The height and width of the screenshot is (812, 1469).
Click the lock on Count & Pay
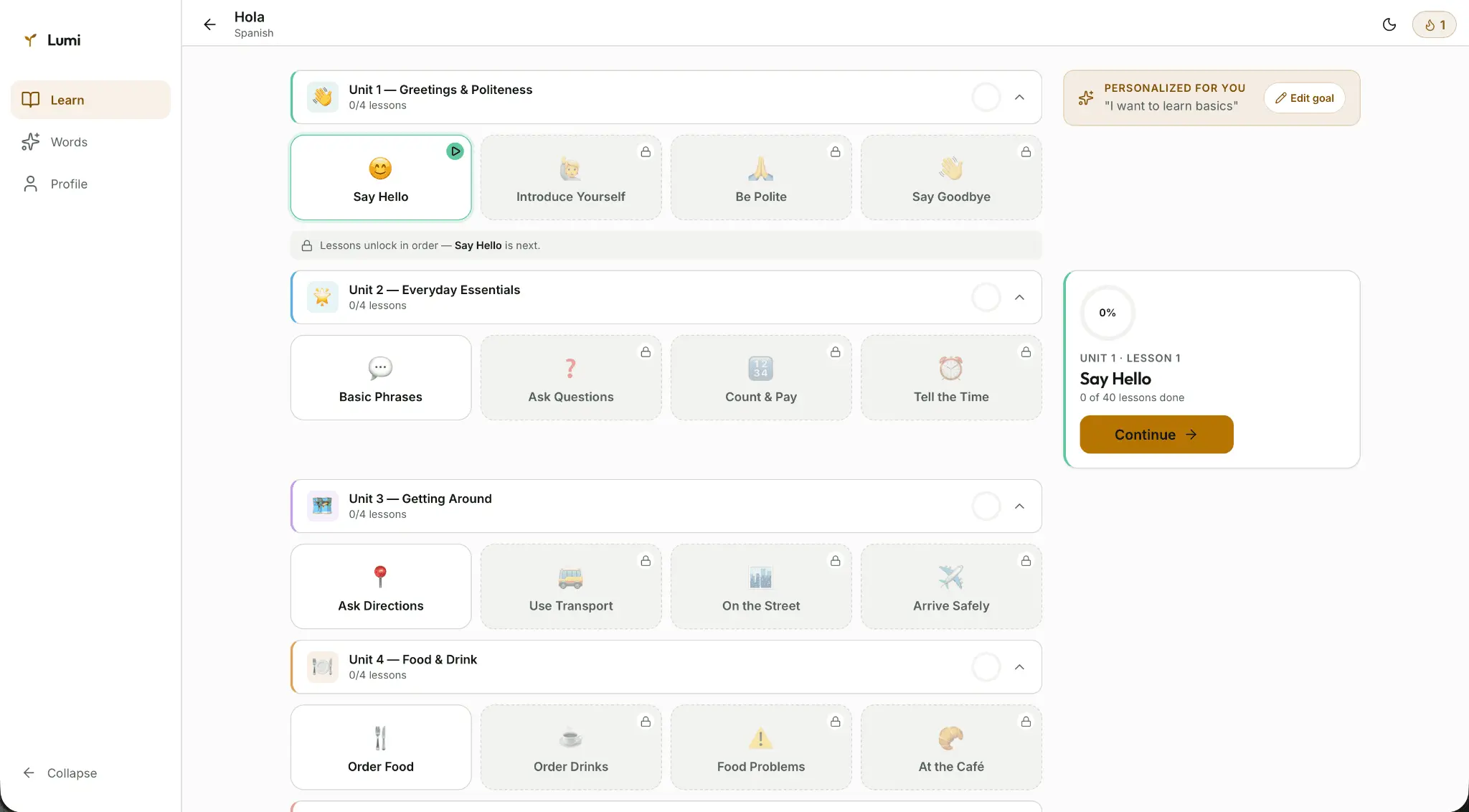[x=836, y=351]
